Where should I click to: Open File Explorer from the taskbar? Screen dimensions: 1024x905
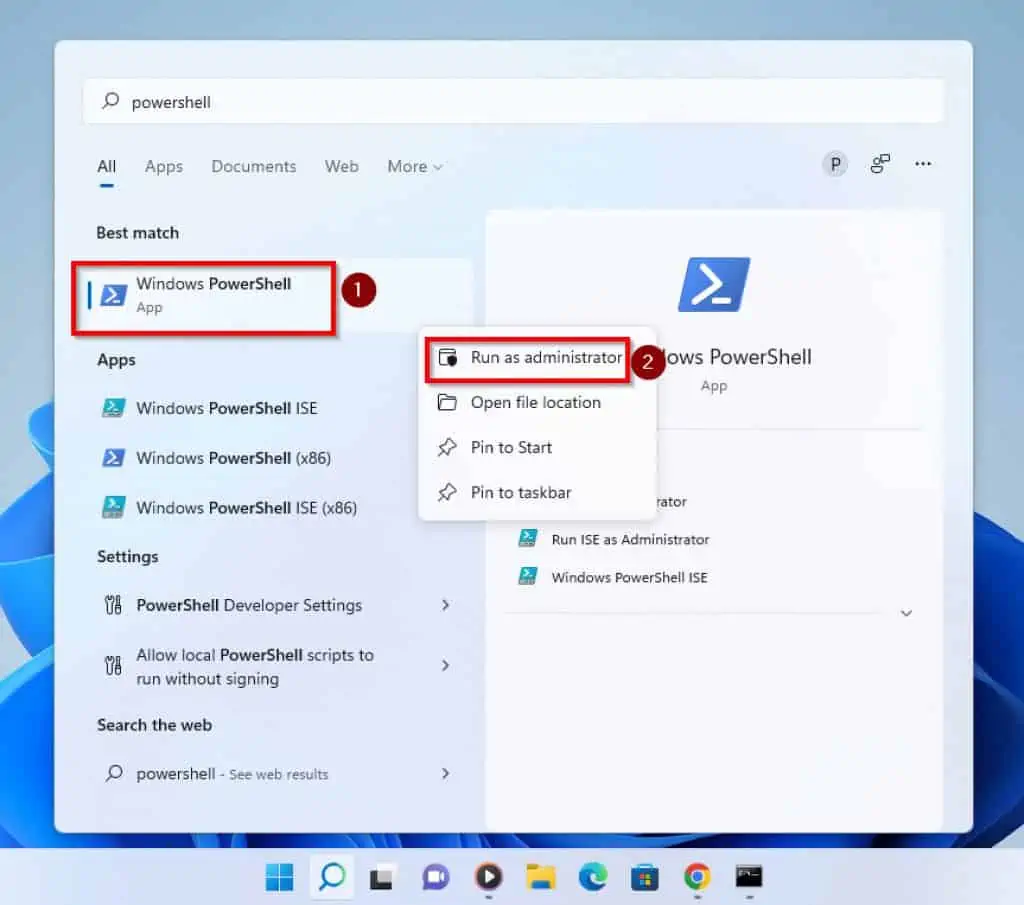[540, 877]
